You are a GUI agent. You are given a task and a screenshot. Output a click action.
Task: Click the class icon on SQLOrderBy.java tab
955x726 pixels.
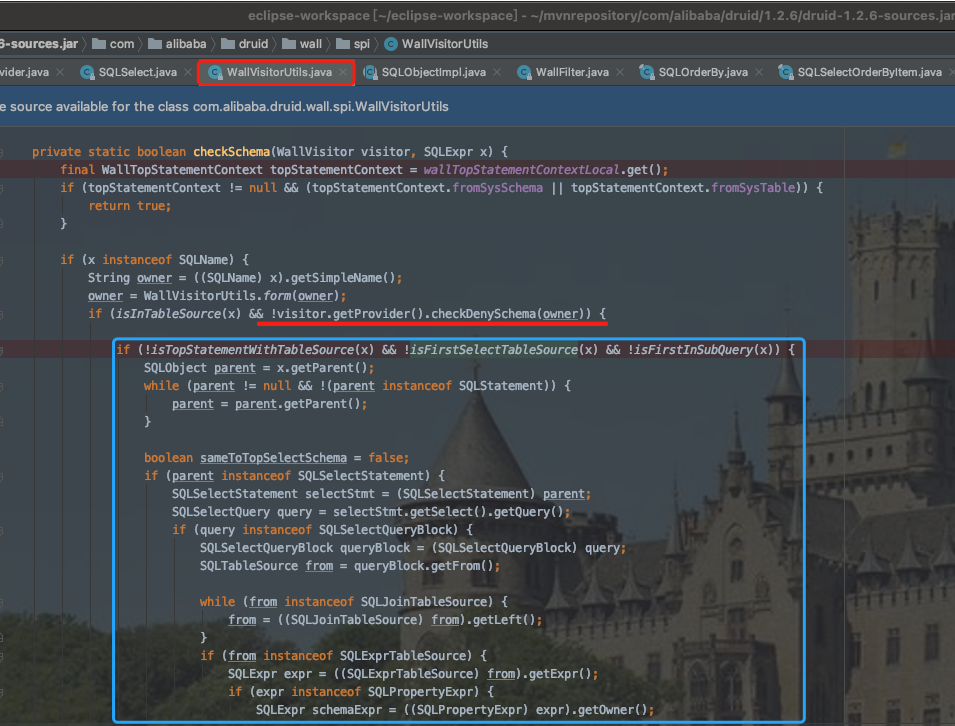click(x=647, y=72)
